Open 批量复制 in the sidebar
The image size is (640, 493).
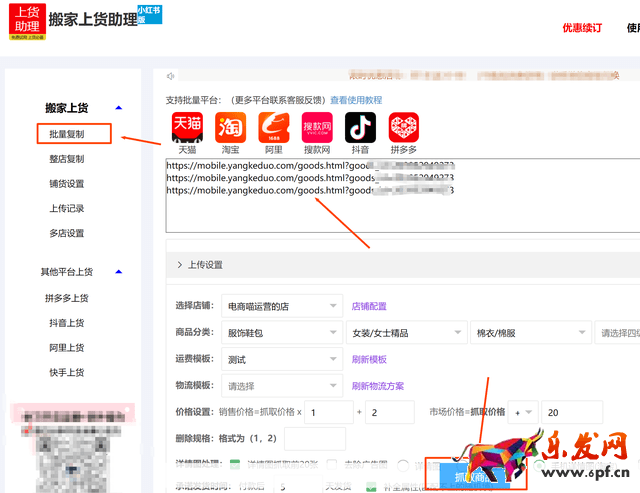[x=67, y=133]
